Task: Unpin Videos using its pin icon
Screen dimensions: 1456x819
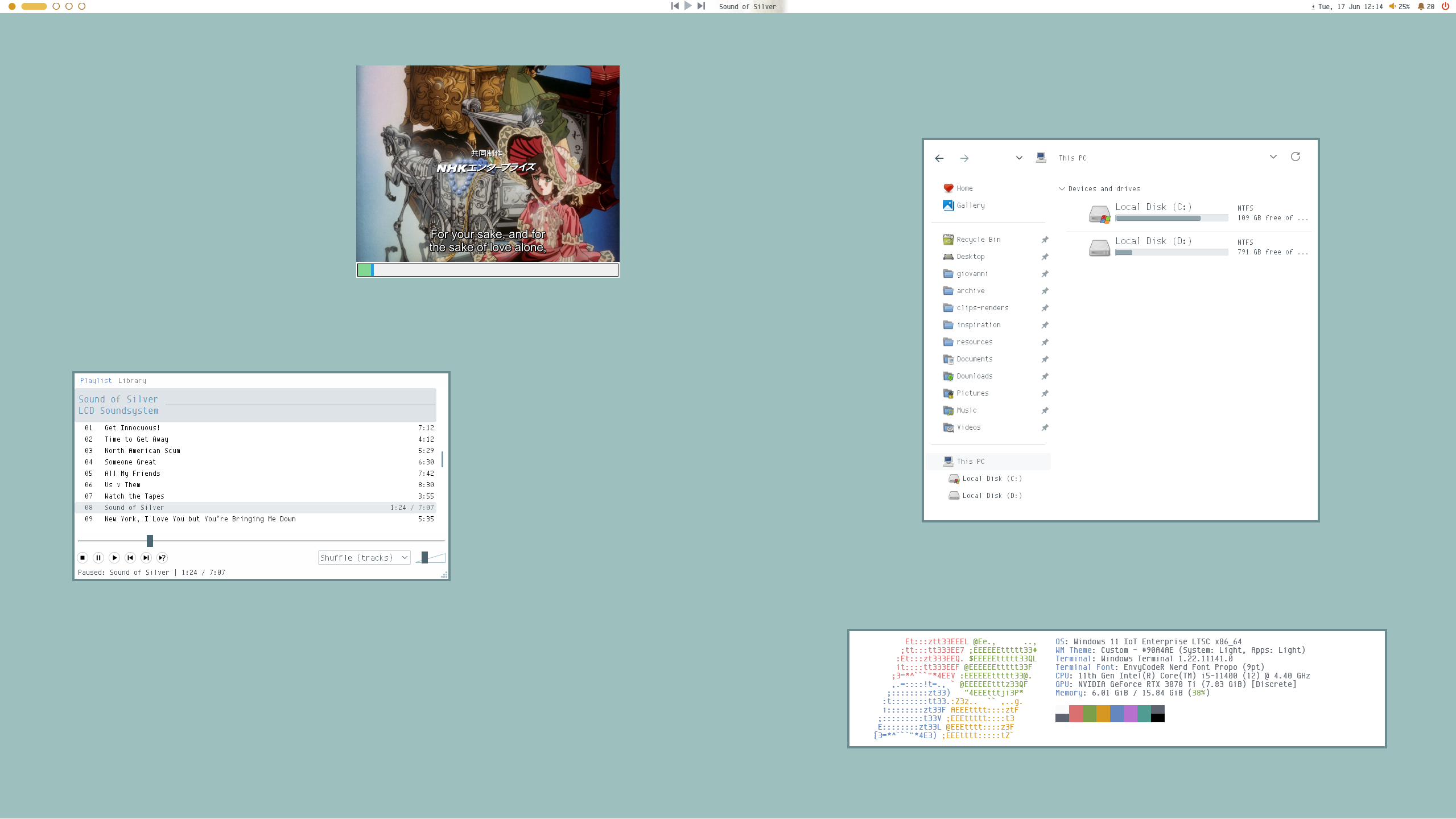Action: point(1045,427)
